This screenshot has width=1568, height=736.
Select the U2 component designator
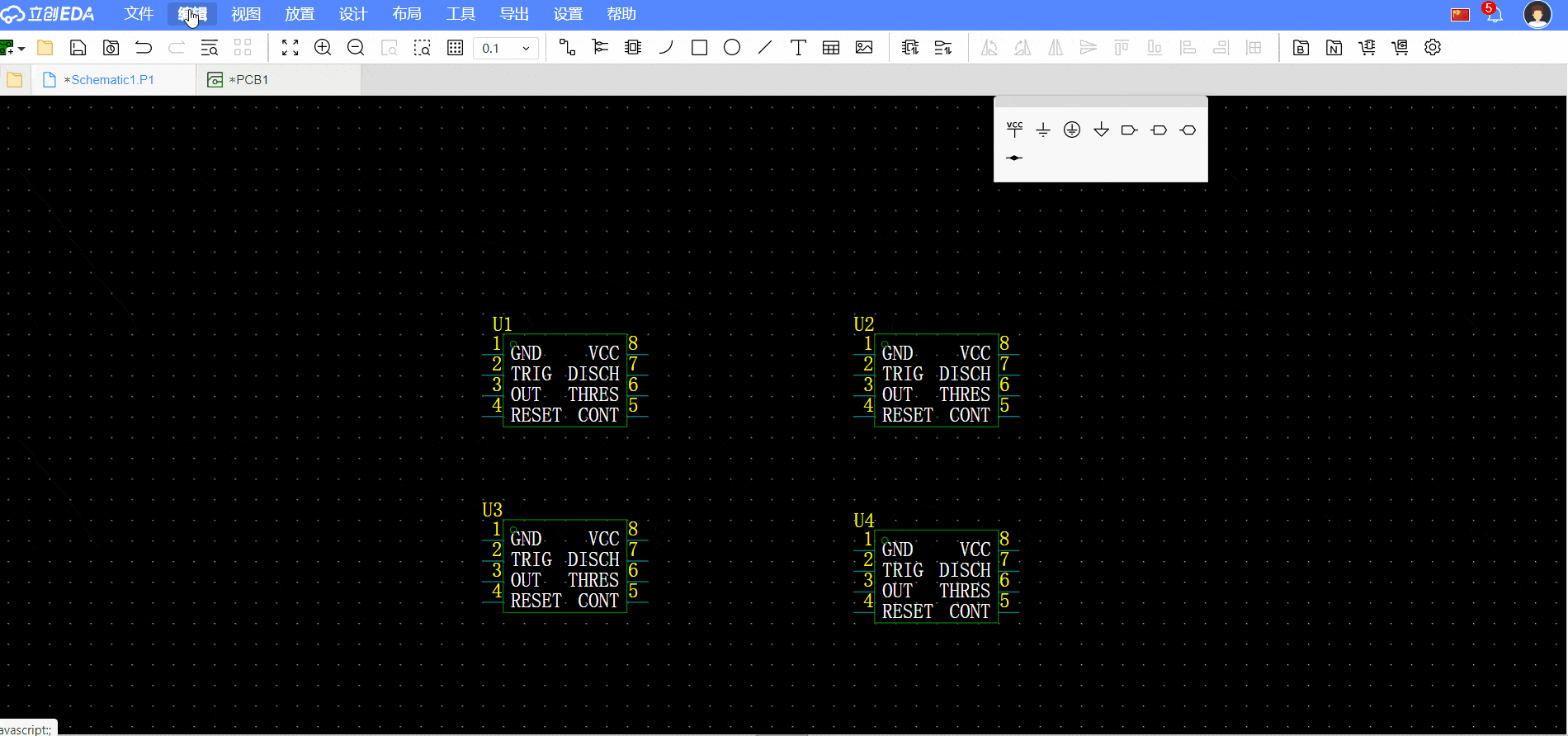point(863,324)
